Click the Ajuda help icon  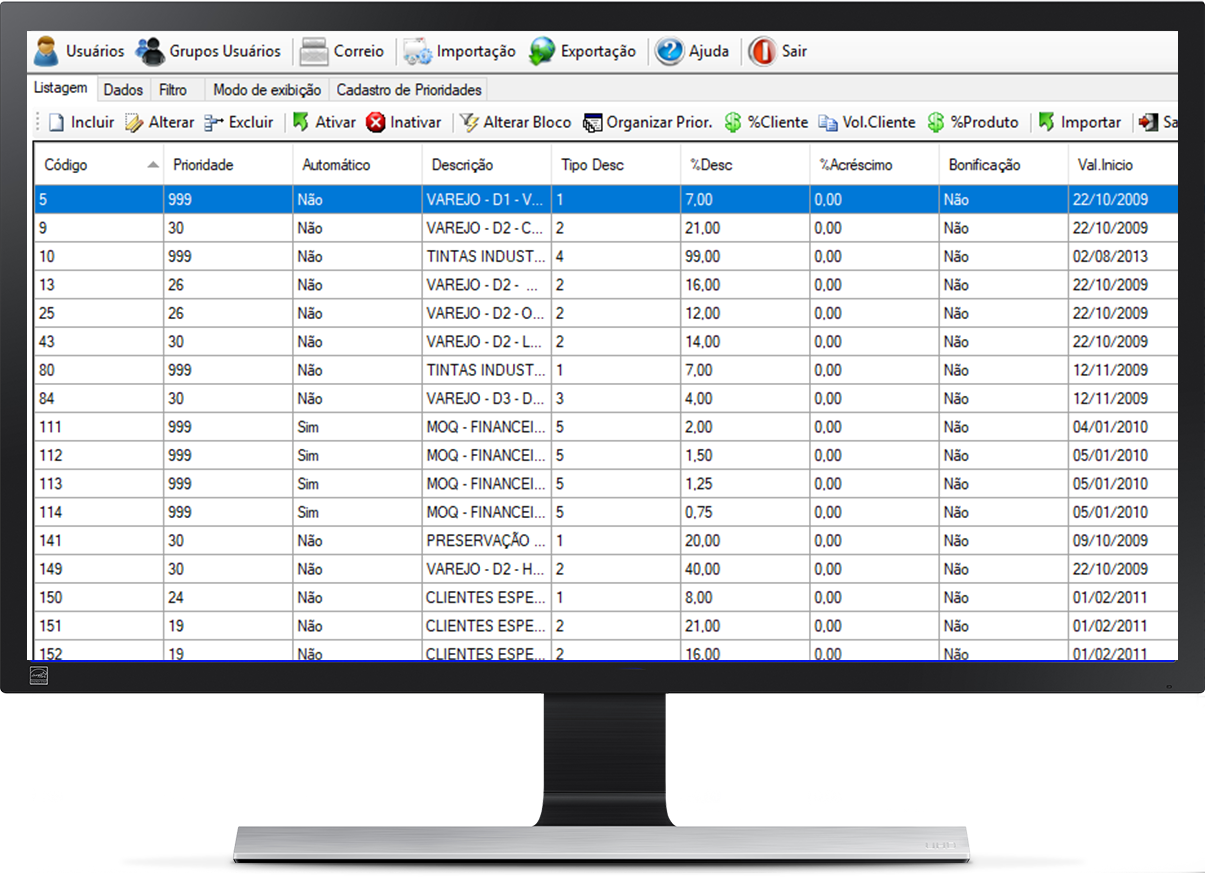[x=669, y=51]
